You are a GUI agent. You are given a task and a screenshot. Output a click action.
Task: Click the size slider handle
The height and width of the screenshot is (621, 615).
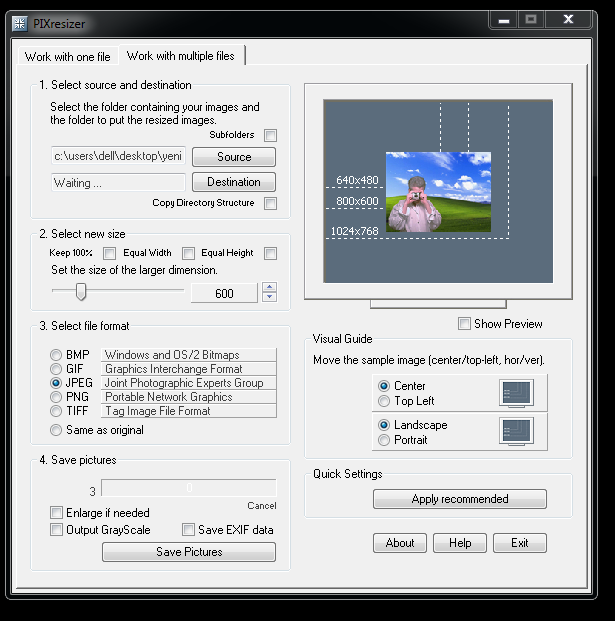[x=81, y=292]
